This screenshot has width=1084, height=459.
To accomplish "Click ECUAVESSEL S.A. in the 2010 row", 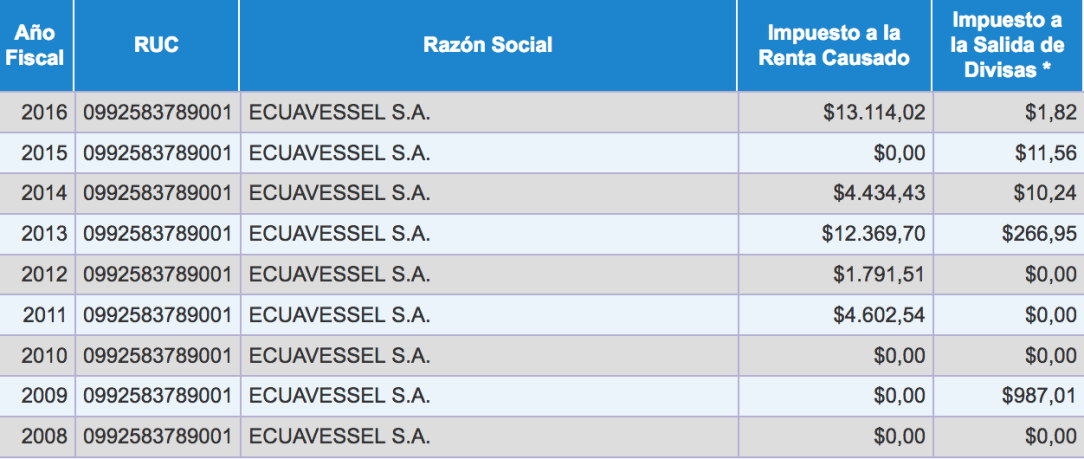I will 339,356.
